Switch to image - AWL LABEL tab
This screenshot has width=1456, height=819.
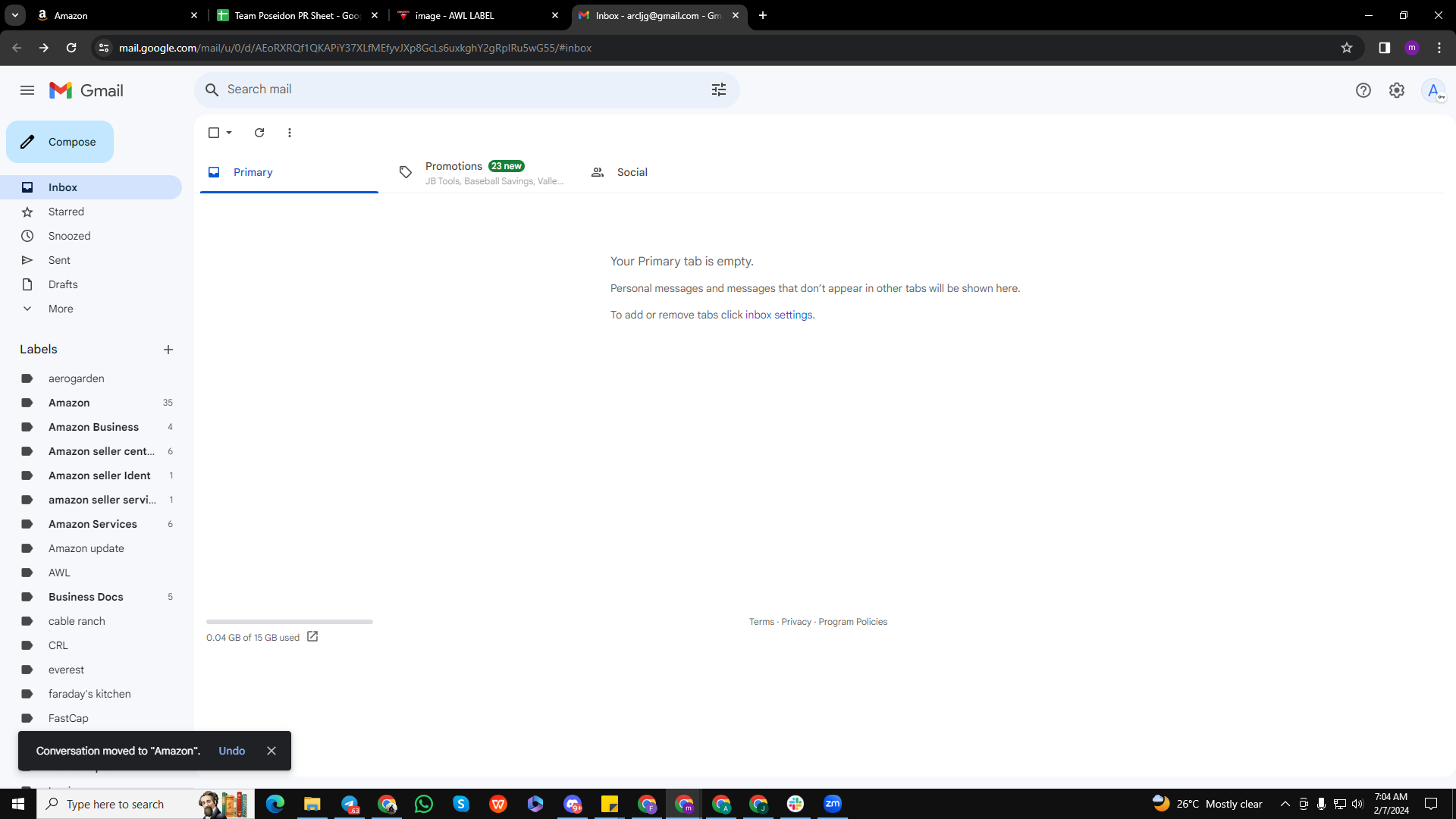coord(478,15)
